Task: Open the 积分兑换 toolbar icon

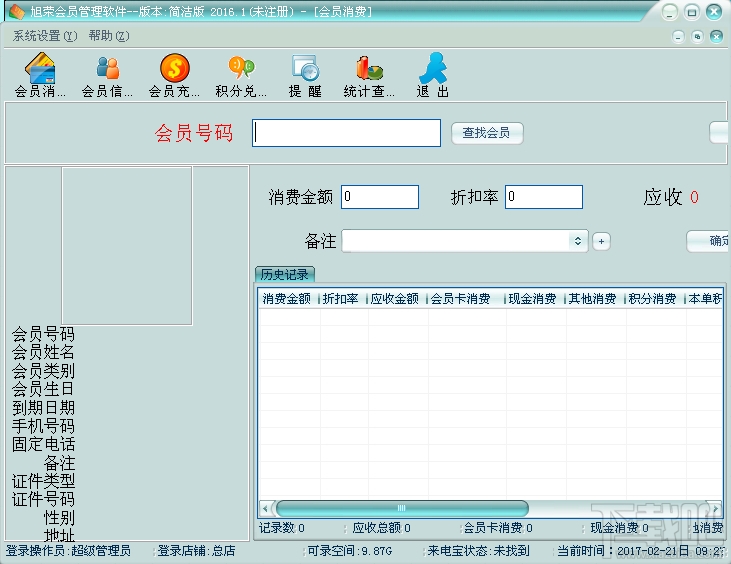Action: click(241, 75)
